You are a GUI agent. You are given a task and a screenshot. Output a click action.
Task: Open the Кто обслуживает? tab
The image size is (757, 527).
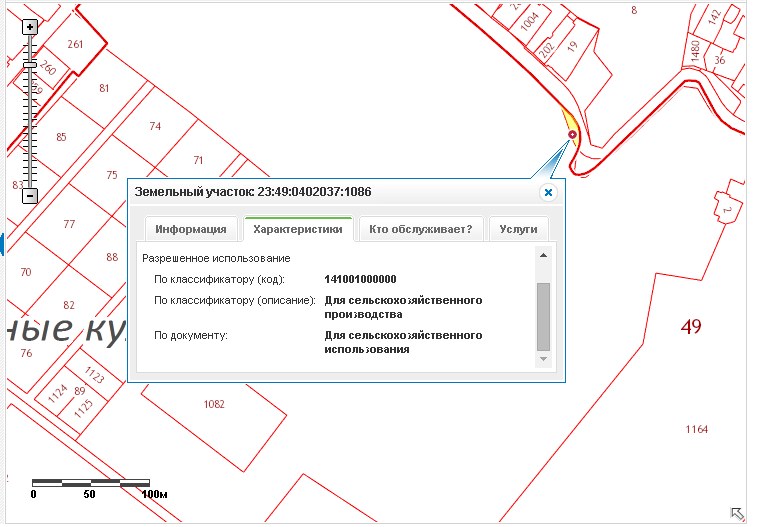421,229
